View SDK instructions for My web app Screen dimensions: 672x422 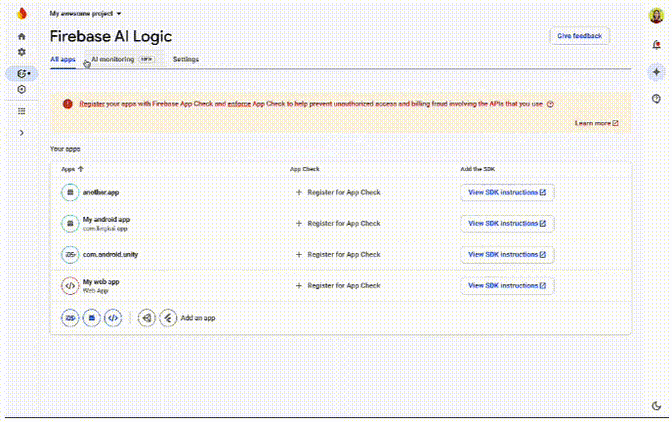tap(507, 286)
